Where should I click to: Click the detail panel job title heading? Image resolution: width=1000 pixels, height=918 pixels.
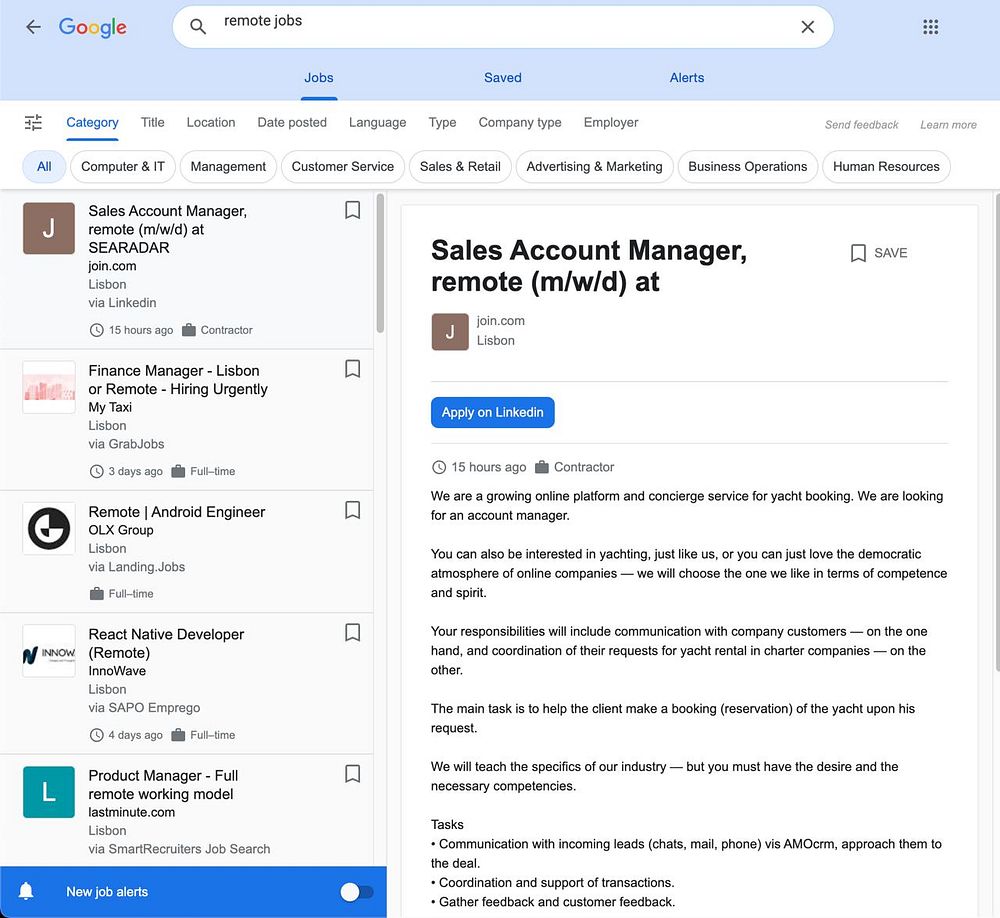click(x=589, y=265)
